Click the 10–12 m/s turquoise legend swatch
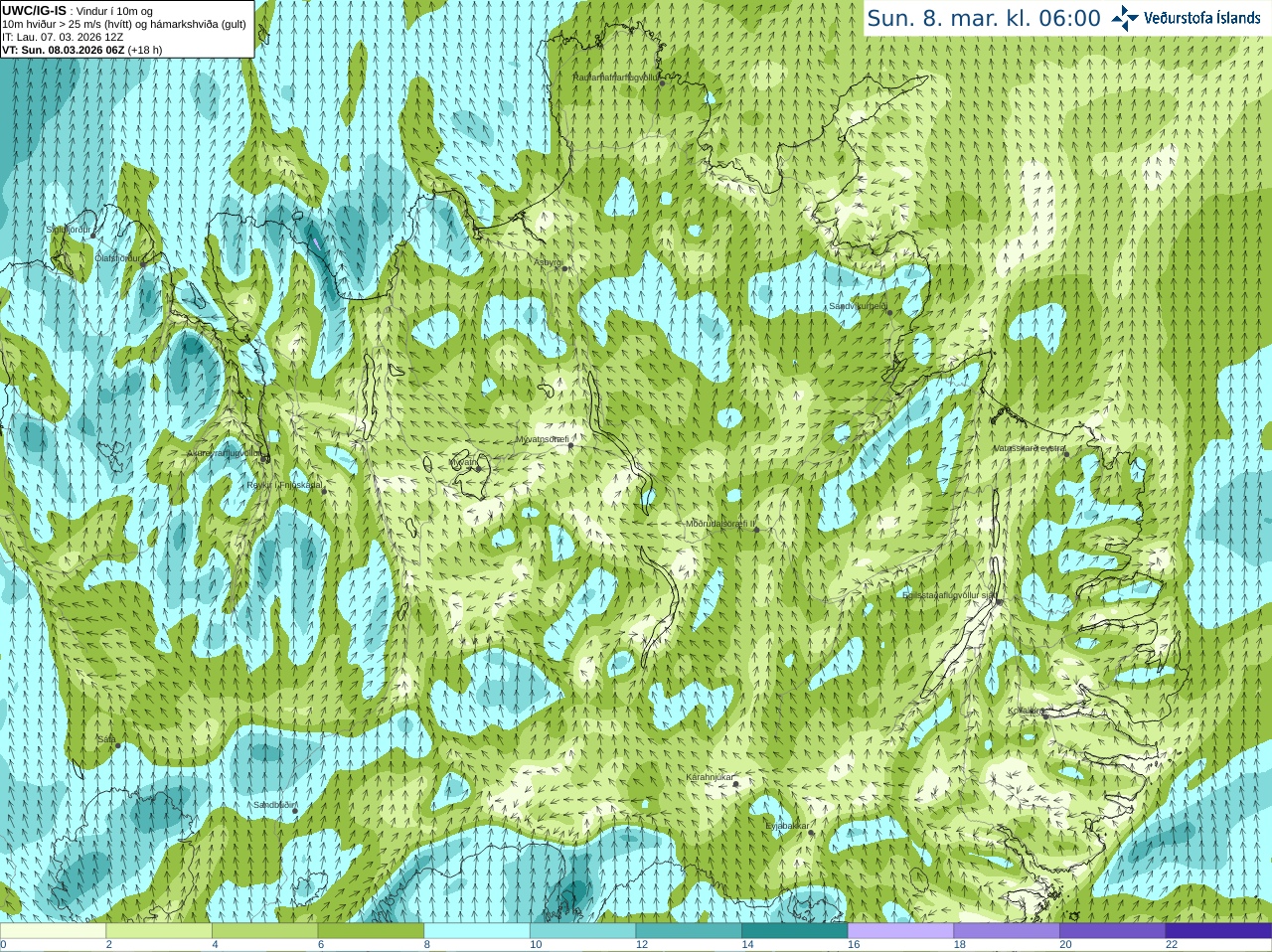Screen dimensions: 1272x952 pos(582,931)
